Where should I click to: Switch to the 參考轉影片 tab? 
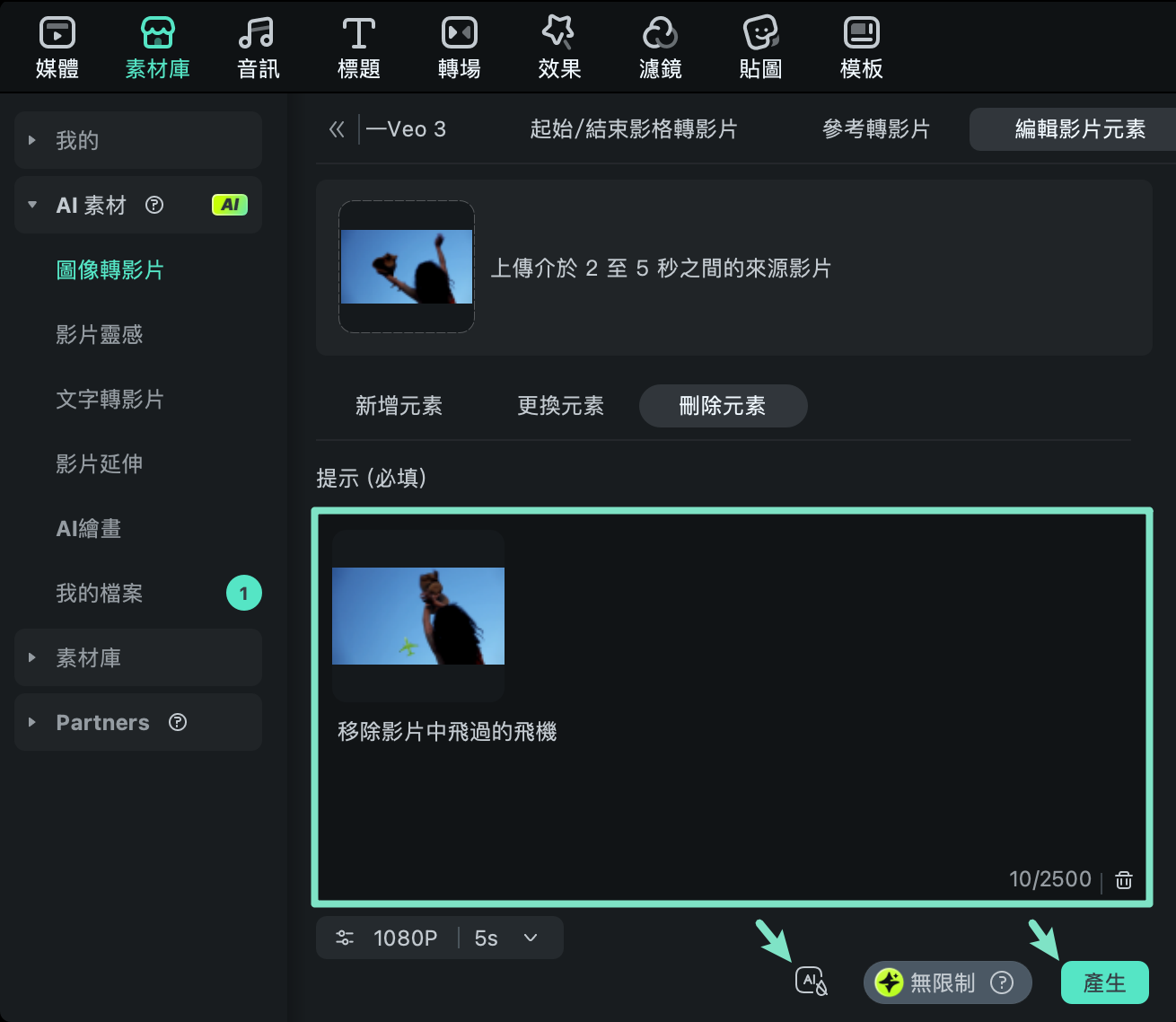[875, 129]
